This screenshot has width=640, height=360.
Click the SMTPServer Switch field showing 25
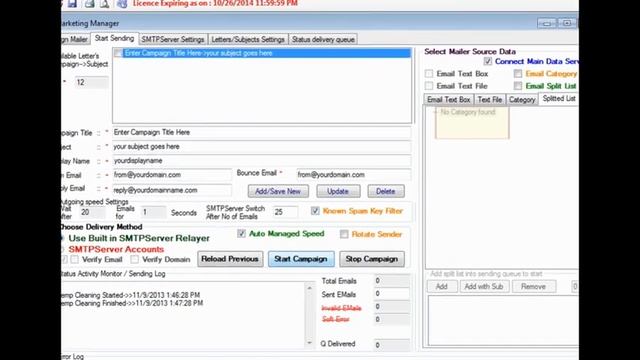pos(285,212)
